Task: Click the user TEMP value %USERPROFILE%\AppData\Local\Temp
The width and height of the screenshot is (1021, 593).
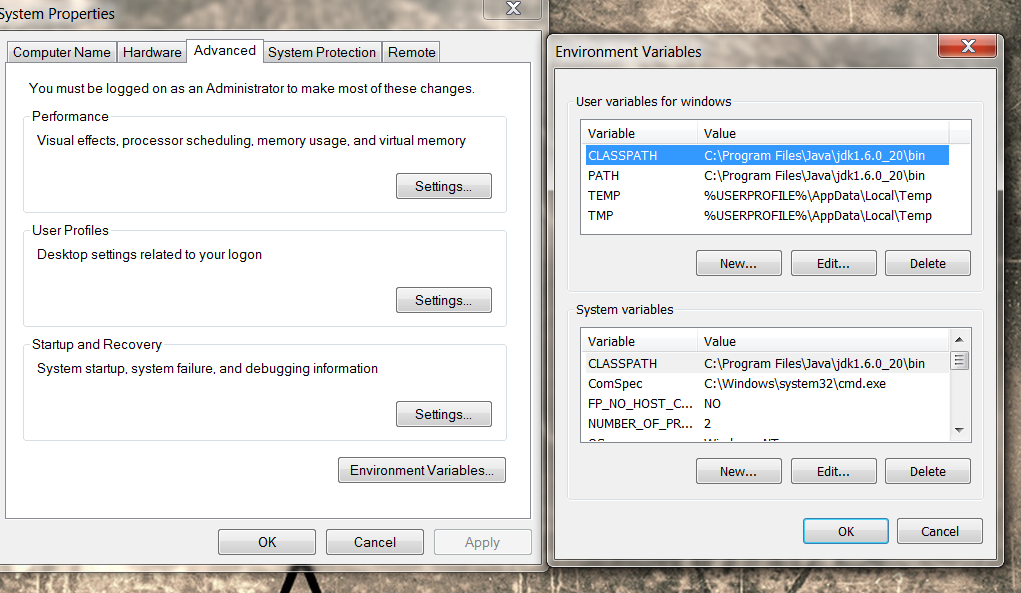Action: 818,195
